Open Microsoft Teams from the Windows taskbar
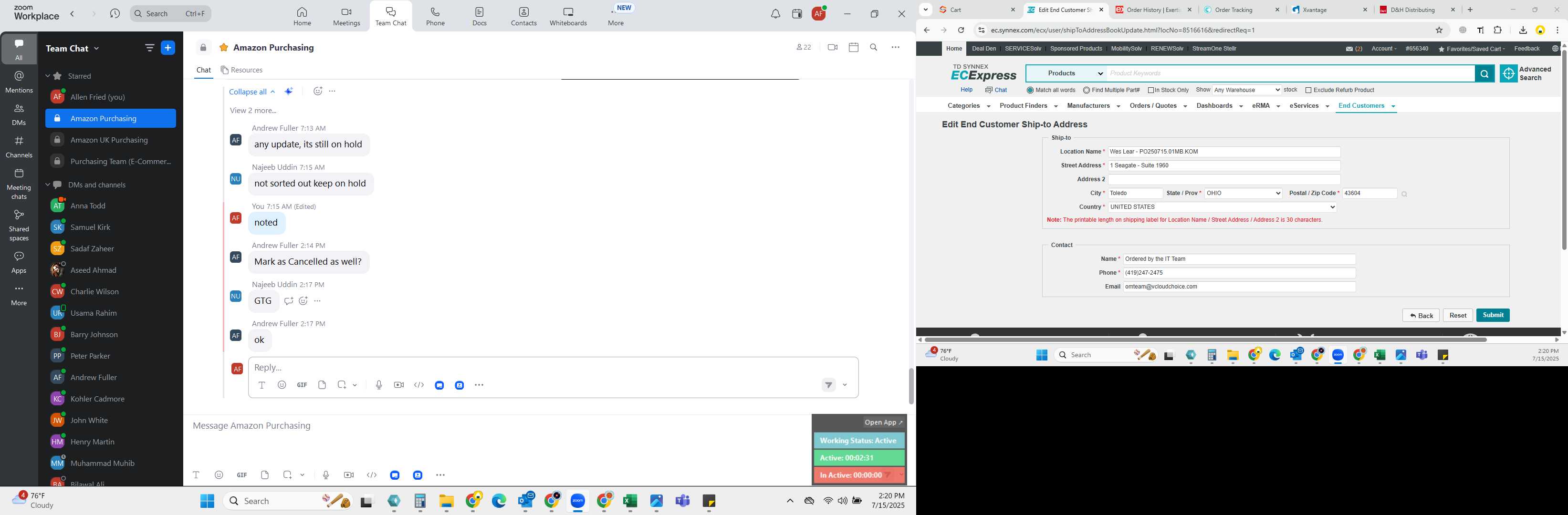Image resolution: width=1568 pixels, height=515 pixels. 683,501
